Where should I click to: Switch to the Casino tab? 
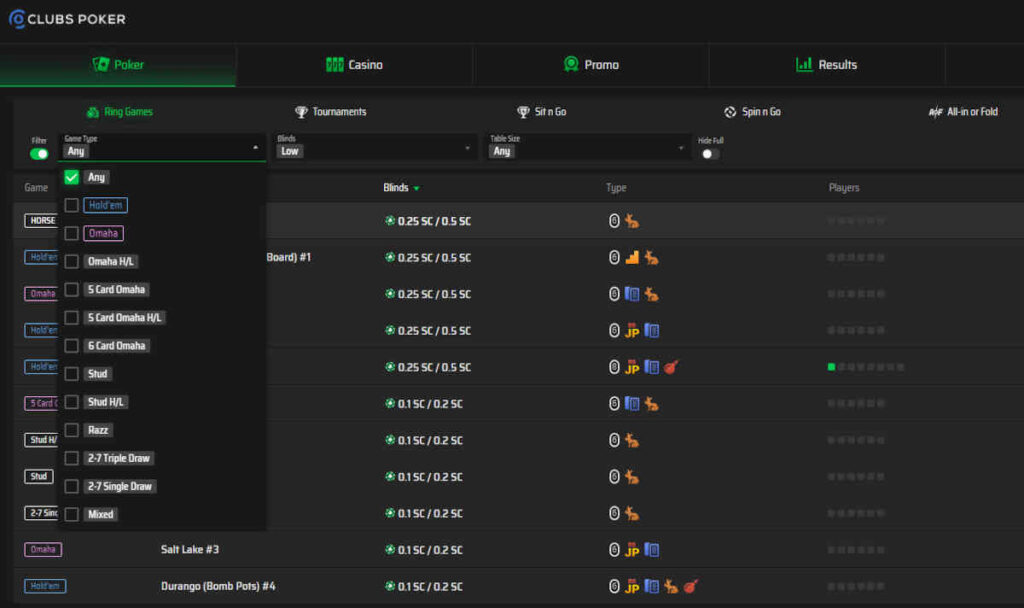[x=354, y=65]
